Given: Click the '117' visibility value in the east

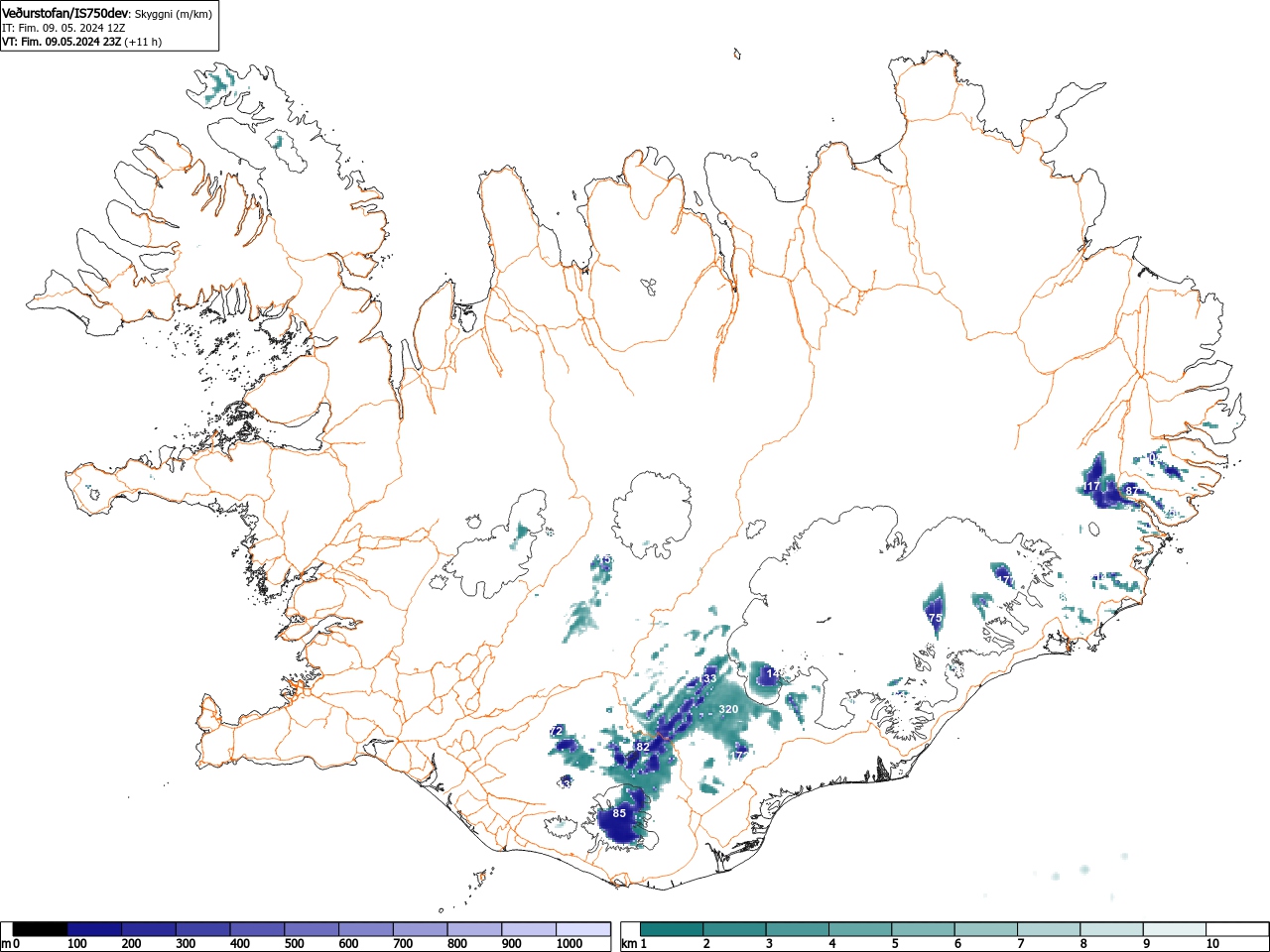Looking at the screenshot, I should point(1091,487).
